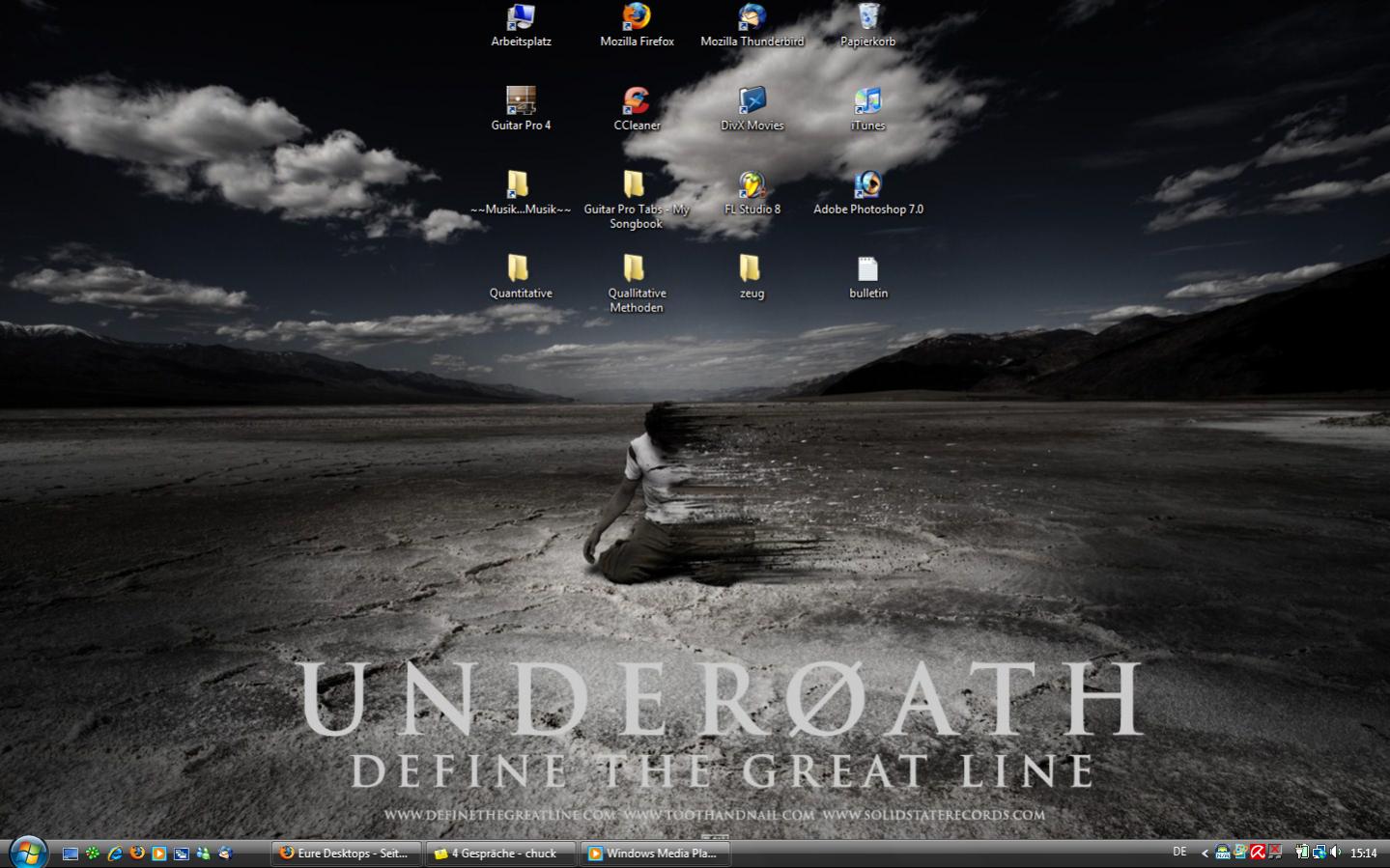Click Show Desktop in quick launch
This screenshot has width=1390, height=868.
(x=71, y=854)
